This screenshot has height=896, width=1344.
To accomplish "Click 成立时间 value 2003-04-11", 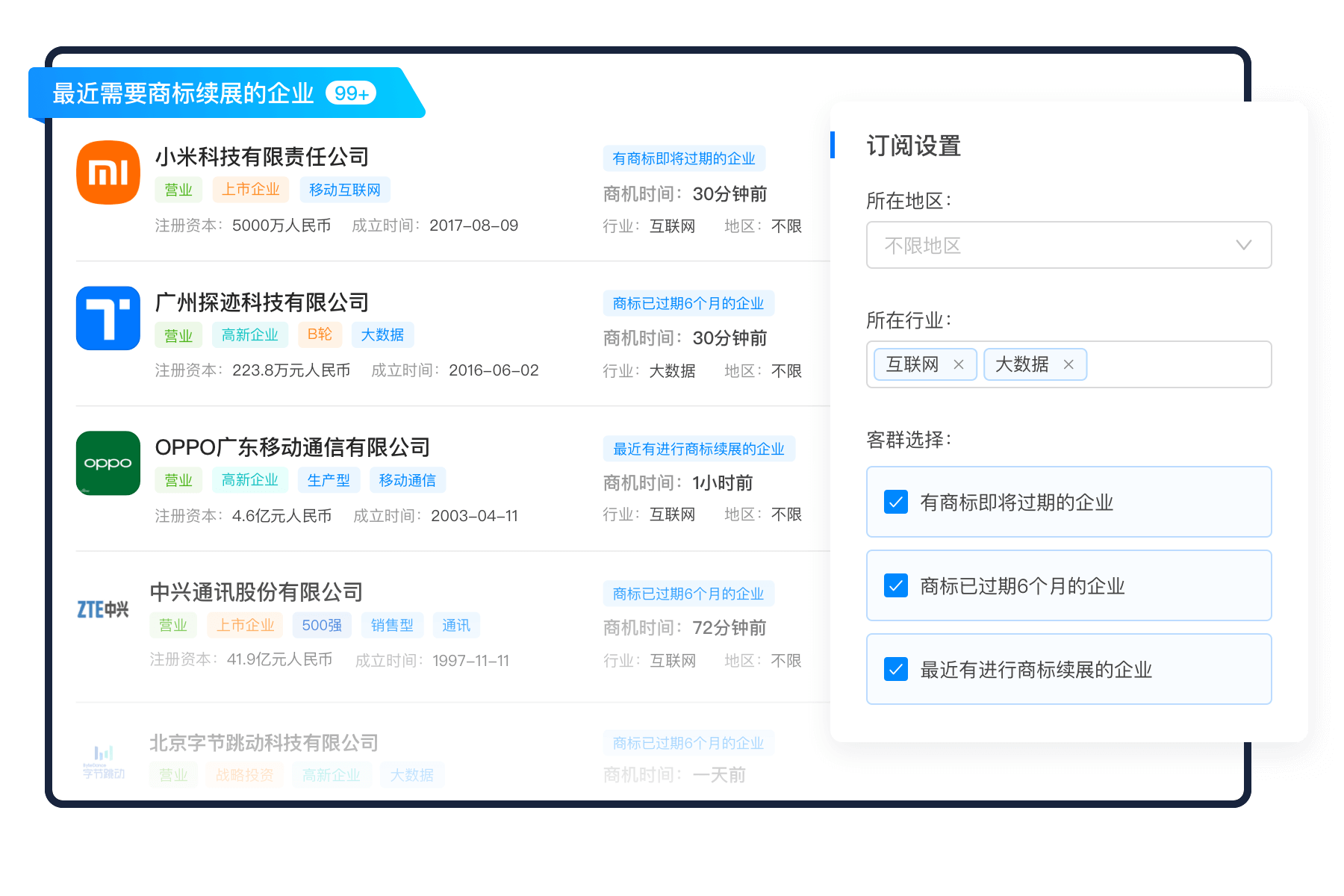I will pyautogui.click(x=474, y=516).
